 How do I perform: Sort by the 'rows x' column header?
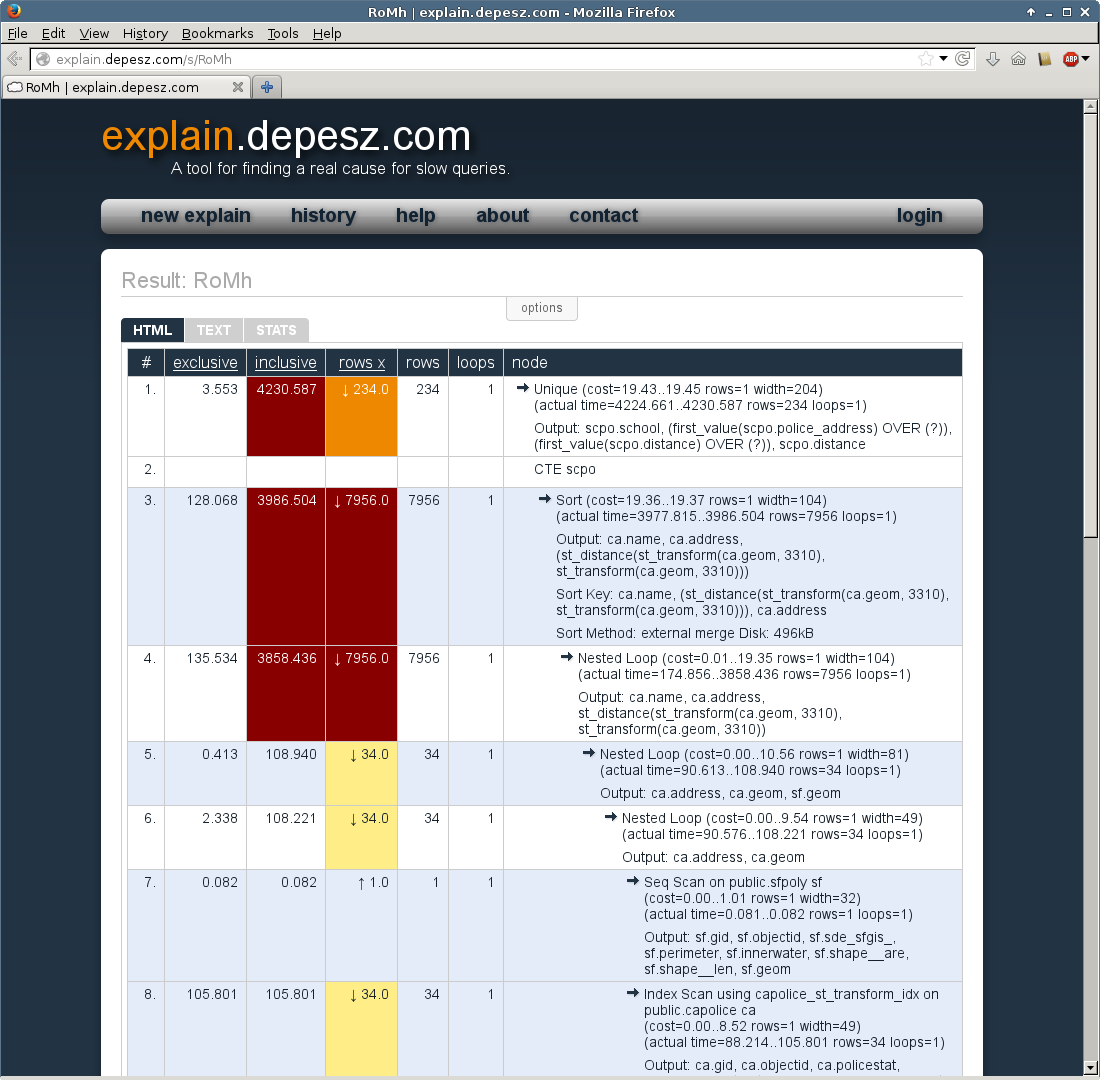pyautogui.click(x=361, y=363)
